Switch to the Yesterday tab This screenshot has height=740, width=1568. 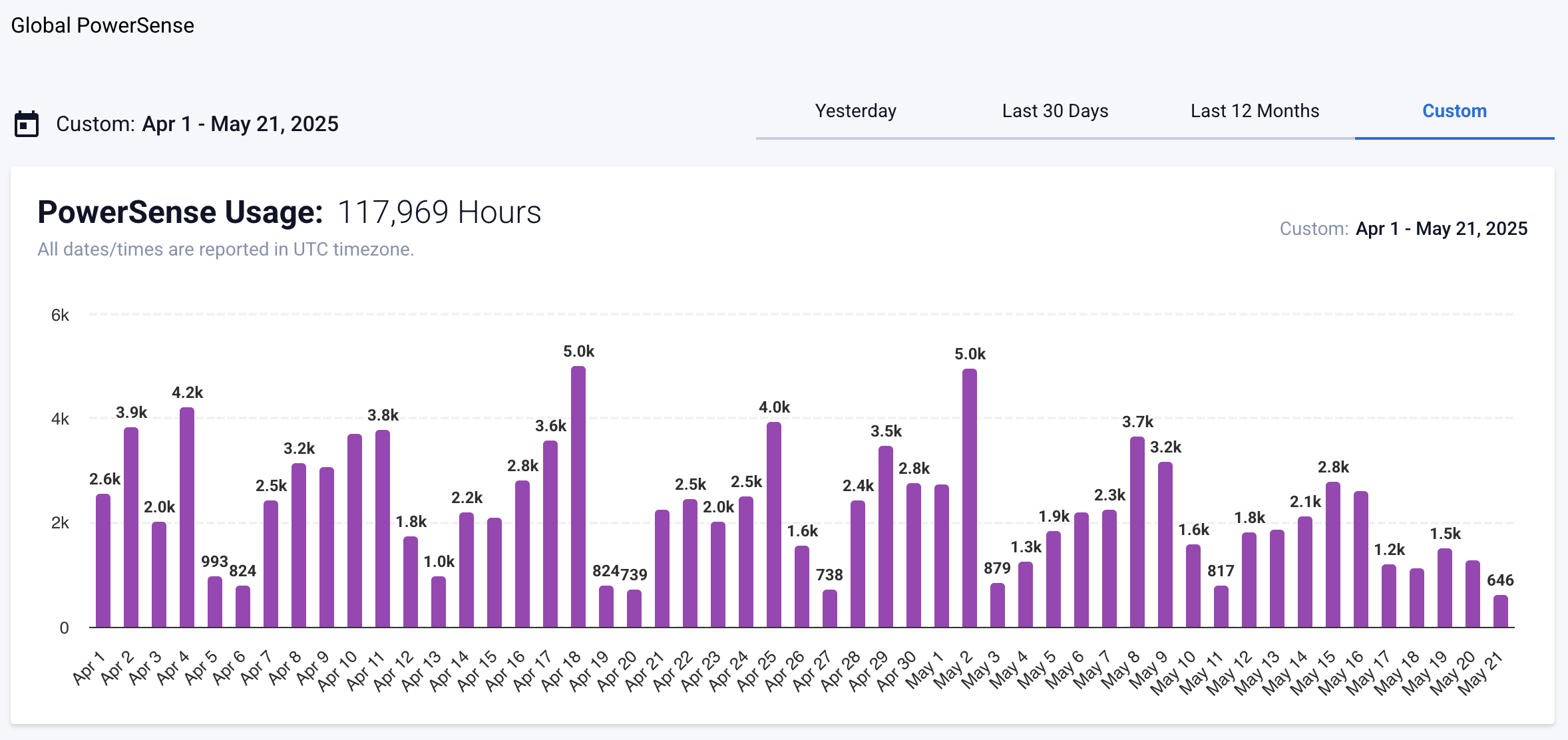coord(855,111)
